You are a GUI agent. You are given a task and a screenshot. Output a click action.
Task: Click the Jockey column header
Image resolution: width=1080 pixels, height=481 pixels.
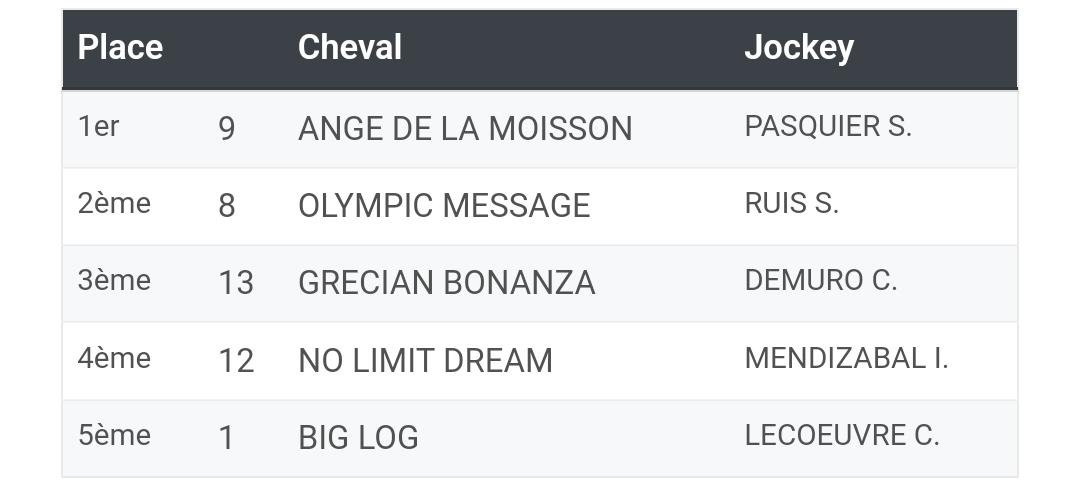799,48
